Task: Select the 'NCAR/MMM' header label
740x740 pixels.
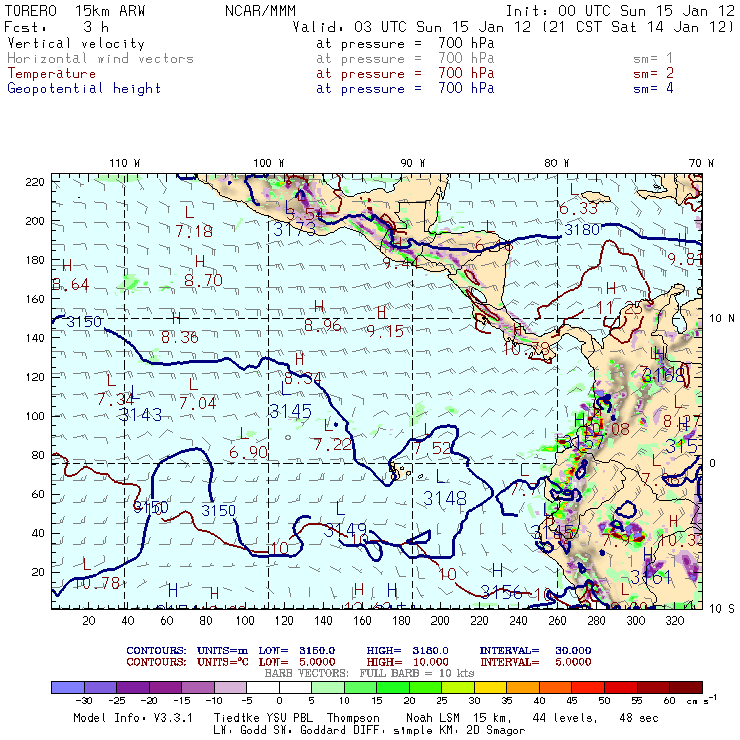Action: click(260, 11)
